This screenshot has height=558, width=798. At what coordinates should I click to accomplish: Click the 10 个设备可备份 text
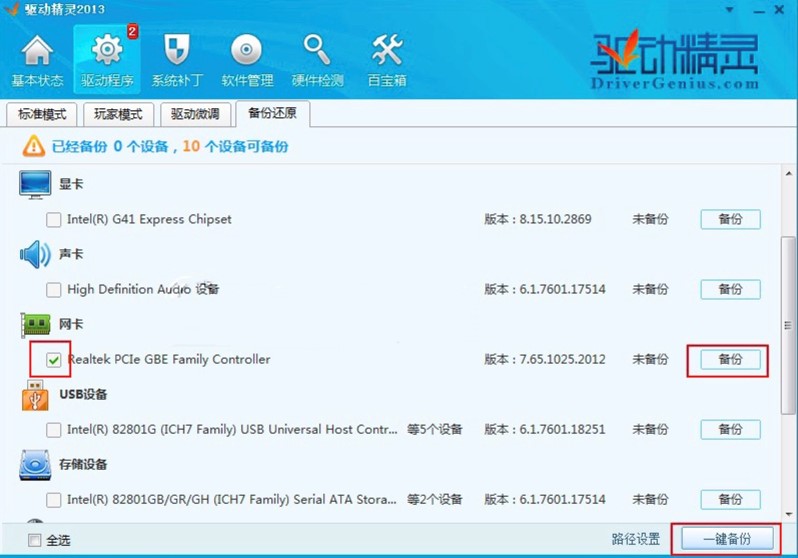tap(235, 147)
